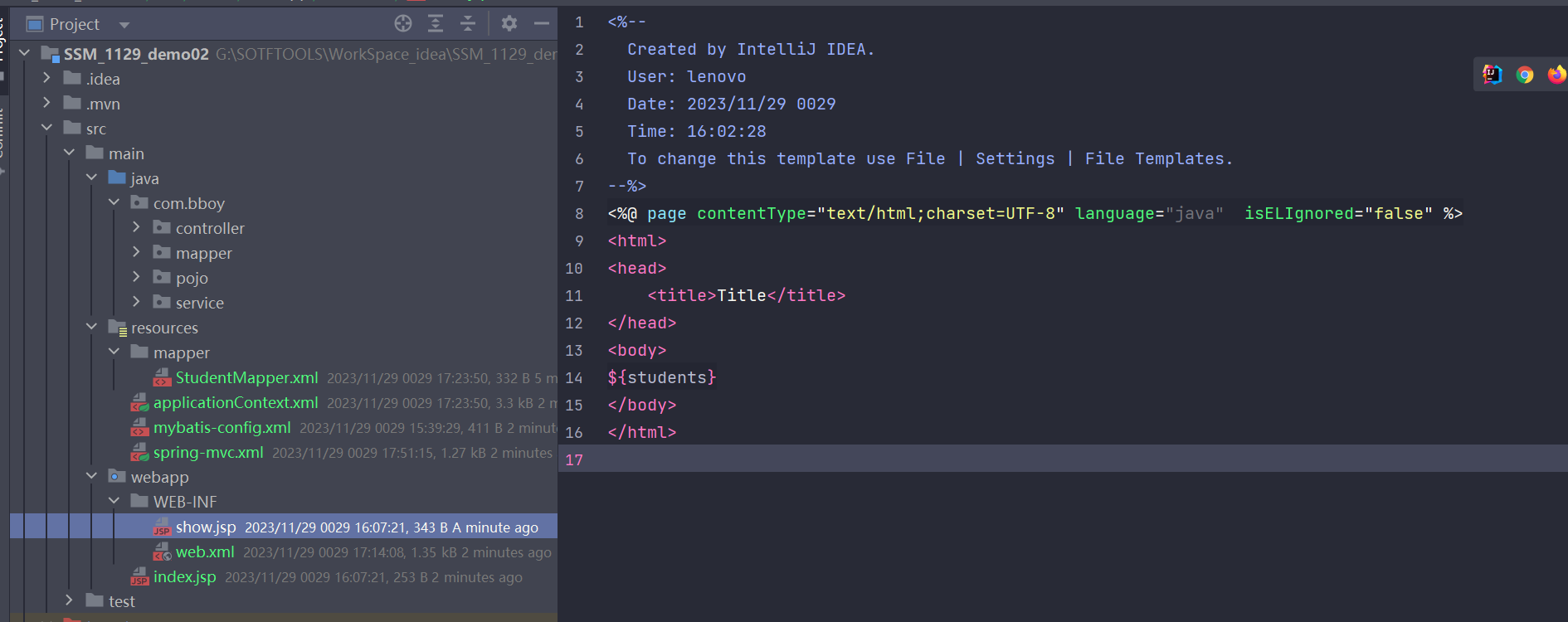This screenshot has height=622, width=1568.
Task: Click the Date comment line
Action: [x=732, y=104]
